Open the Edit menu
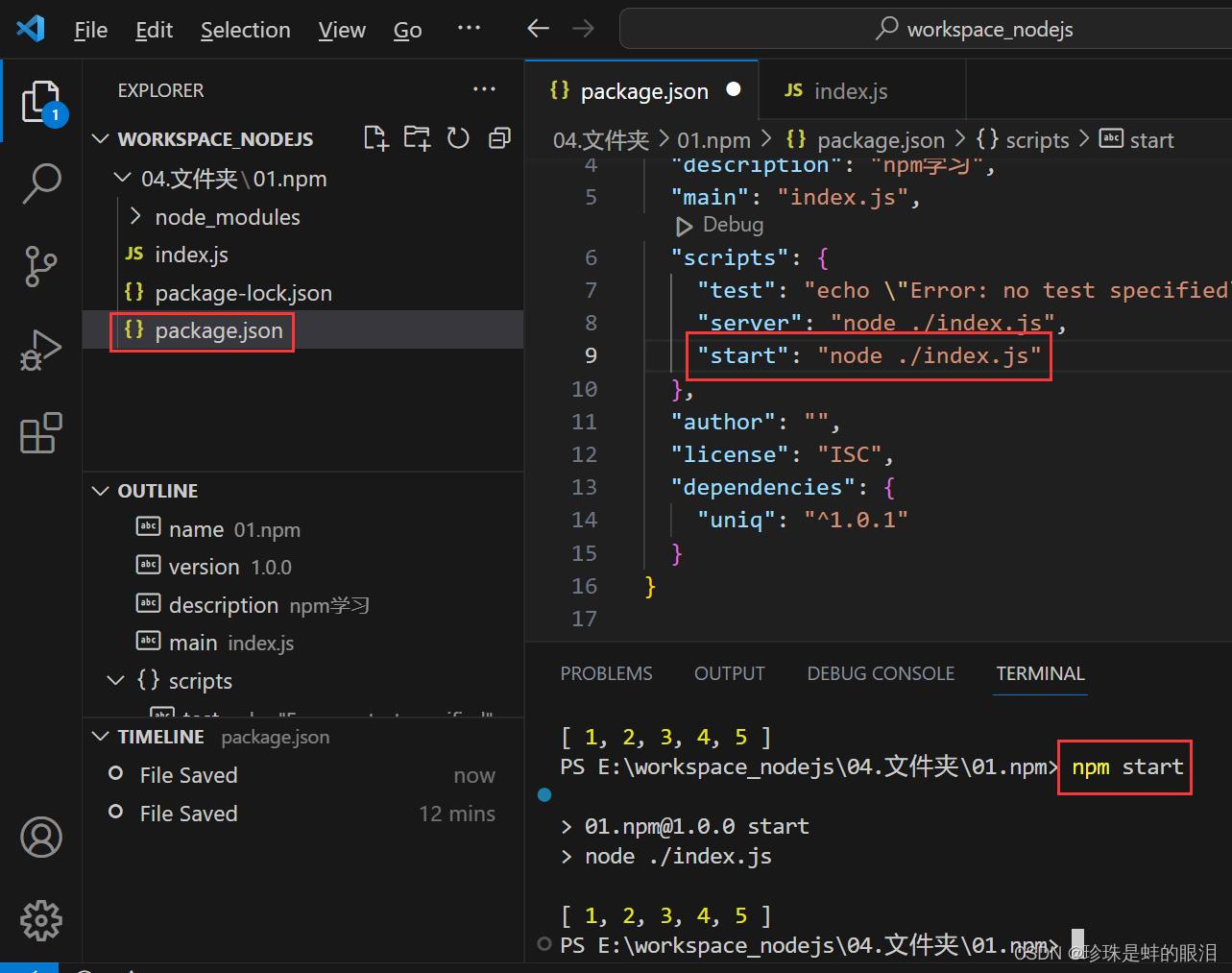Screen dimensions: 1232x973 tap(154, 30)
